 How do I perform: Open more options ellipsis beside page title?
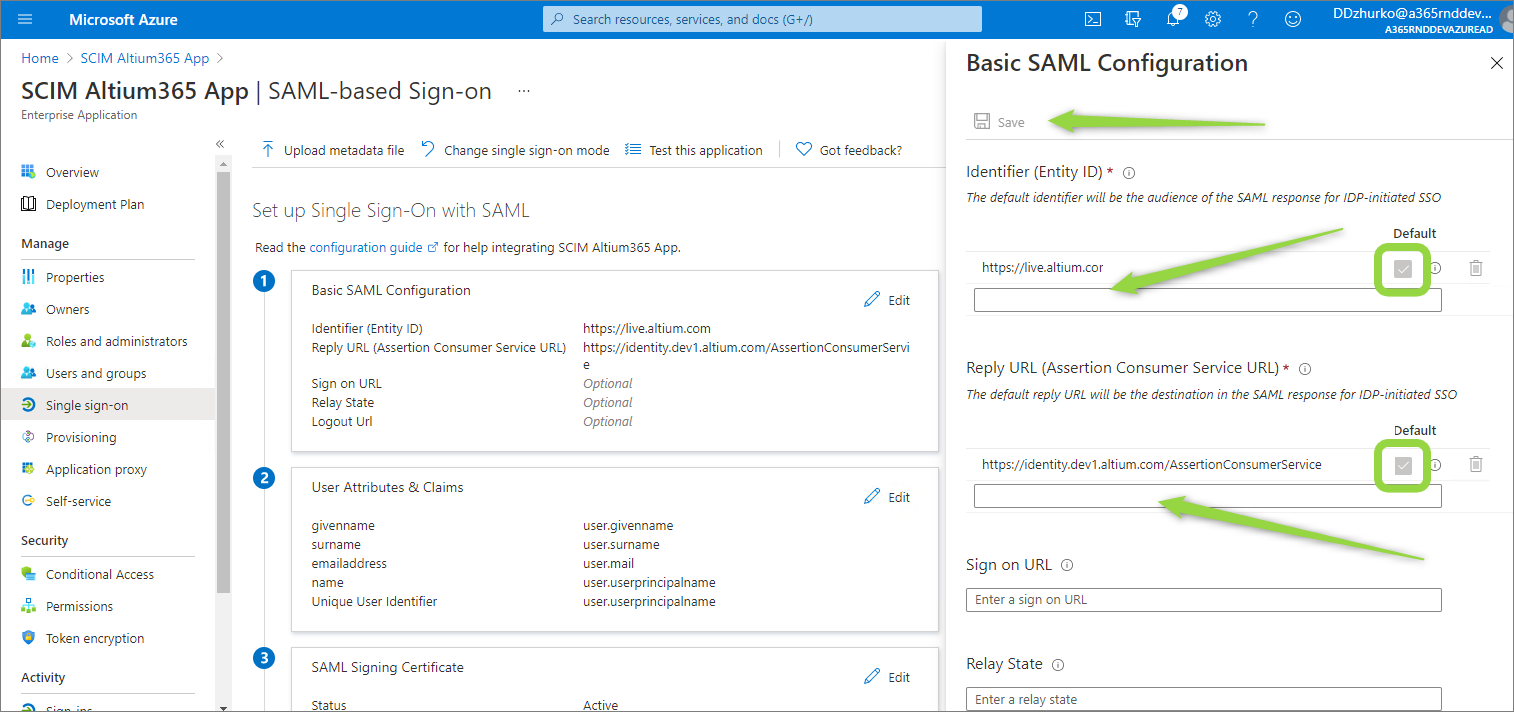[523, 91]
